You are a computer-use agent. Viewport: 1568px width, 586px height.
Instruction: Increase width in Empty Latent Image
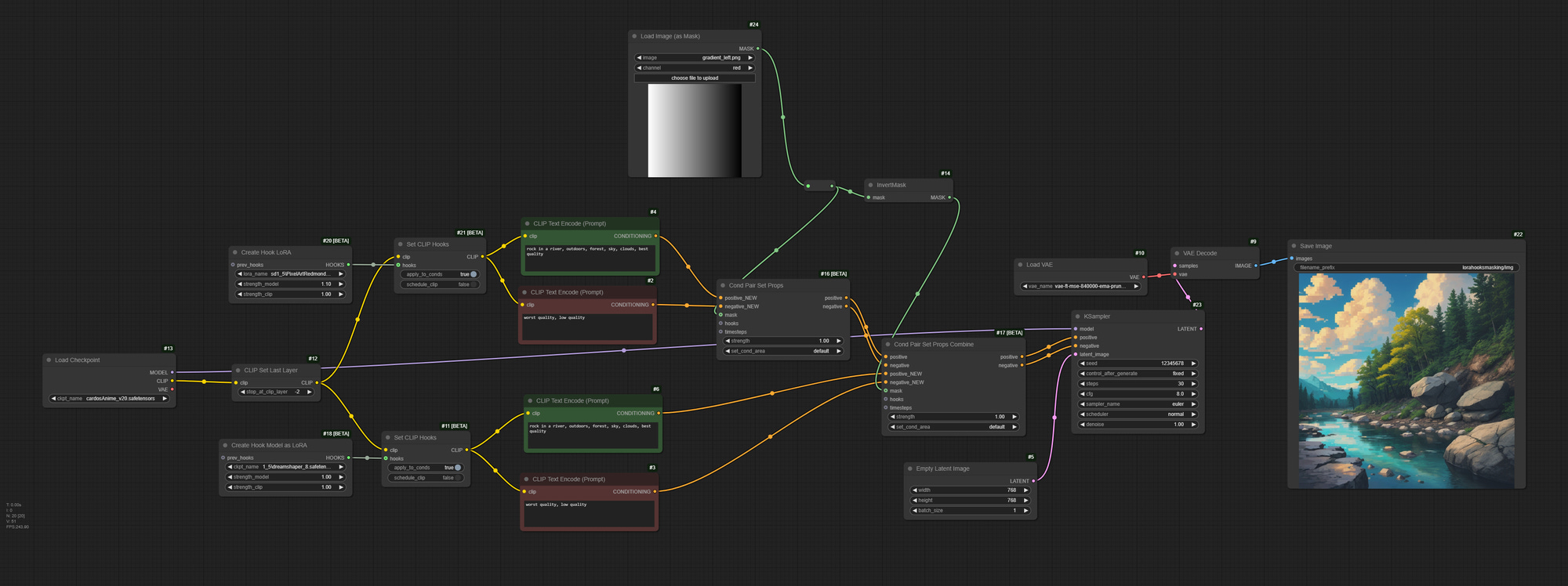[1025, 490]
